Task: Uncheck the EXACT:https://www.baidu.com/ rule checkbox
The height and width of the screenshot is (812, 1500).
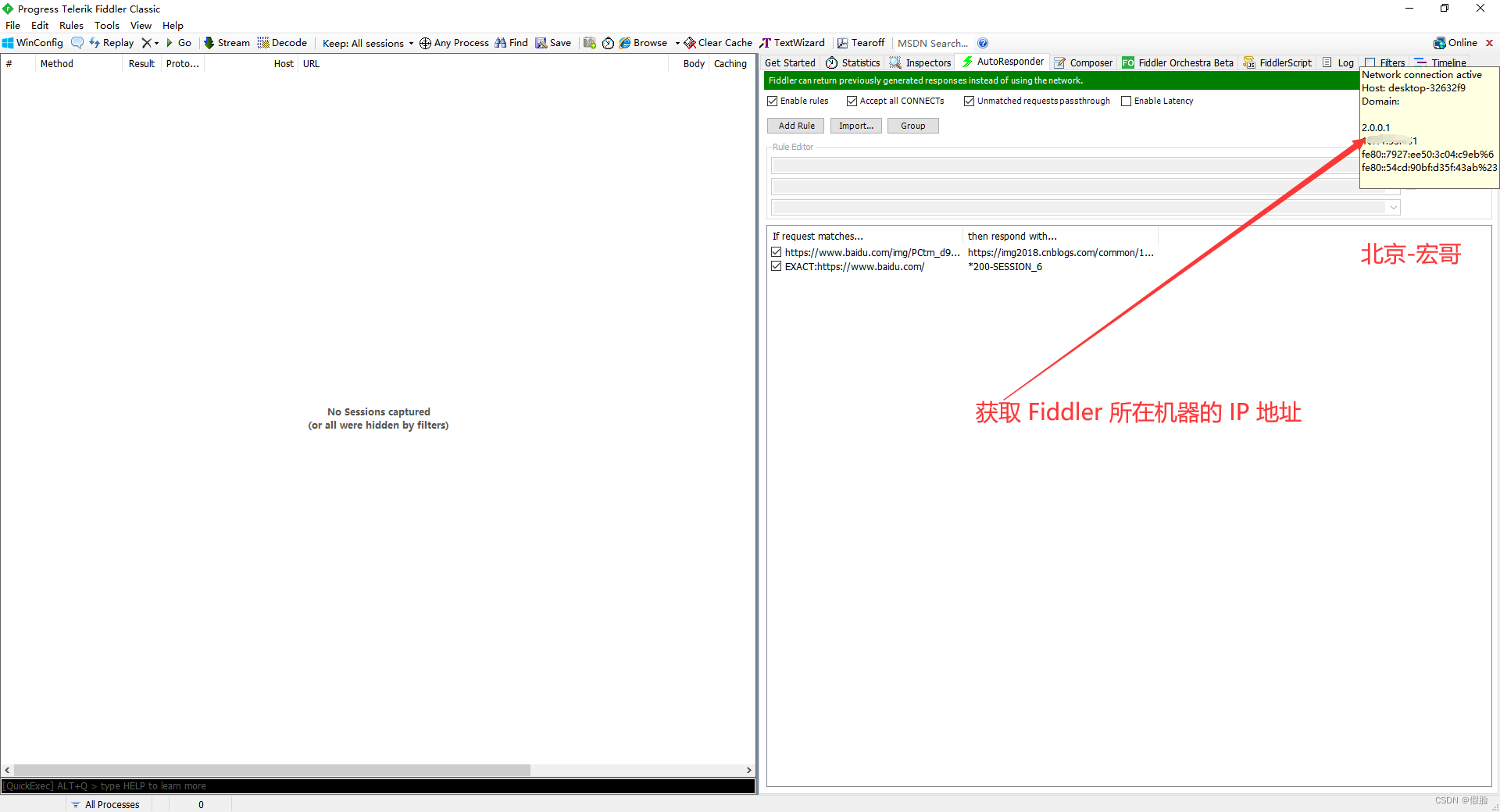Action: [776, 266]
